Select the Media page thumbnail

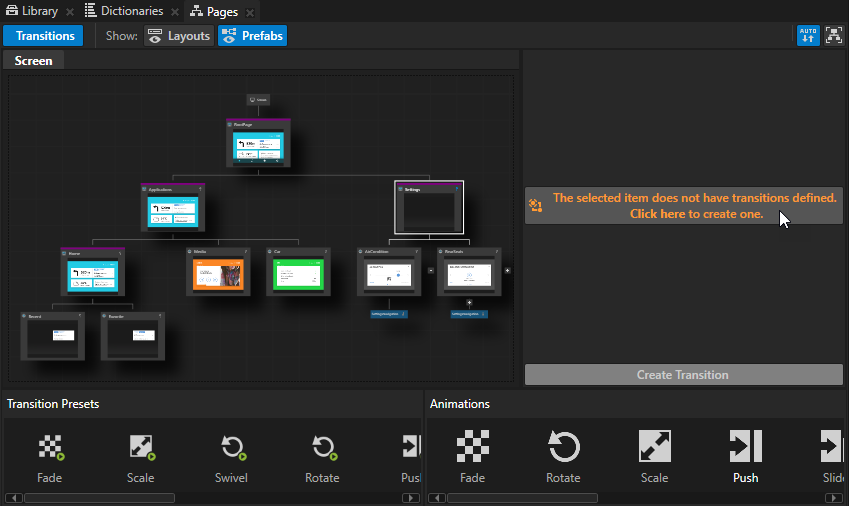point(218,275)
